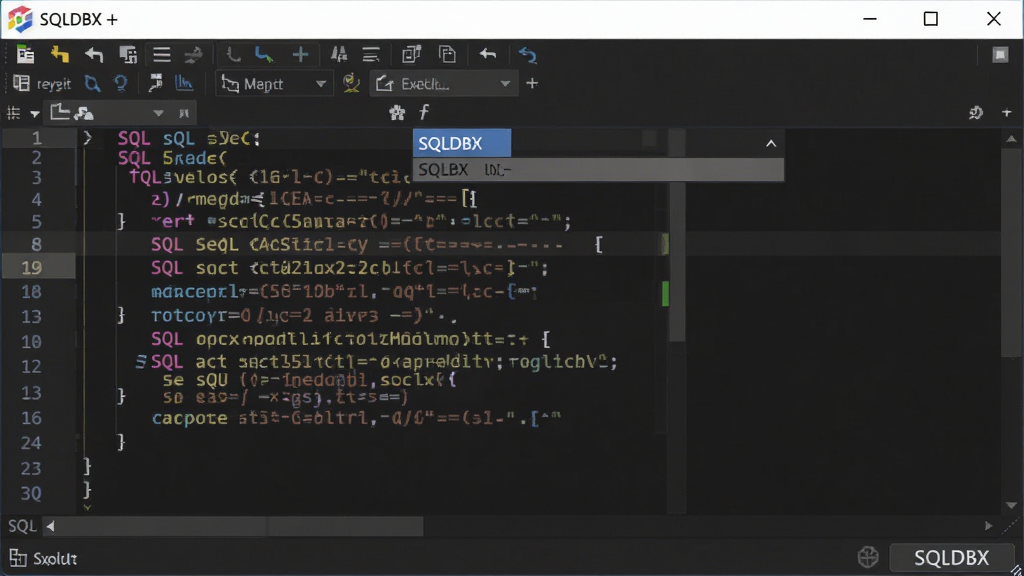Open Find using the binoculars icon
This screenshot has height=576, width=1024.
[339, 55]
